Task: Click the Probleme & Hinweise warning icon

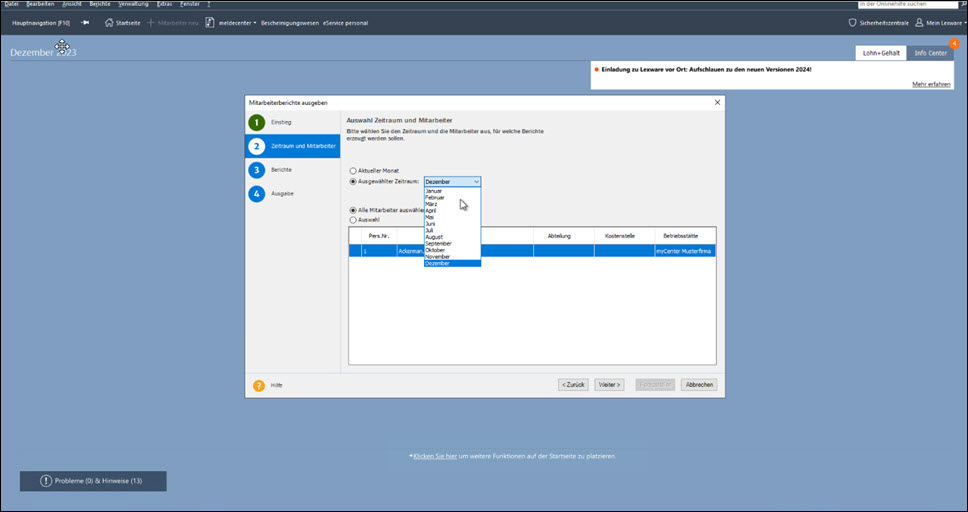Action: (46, 481)
